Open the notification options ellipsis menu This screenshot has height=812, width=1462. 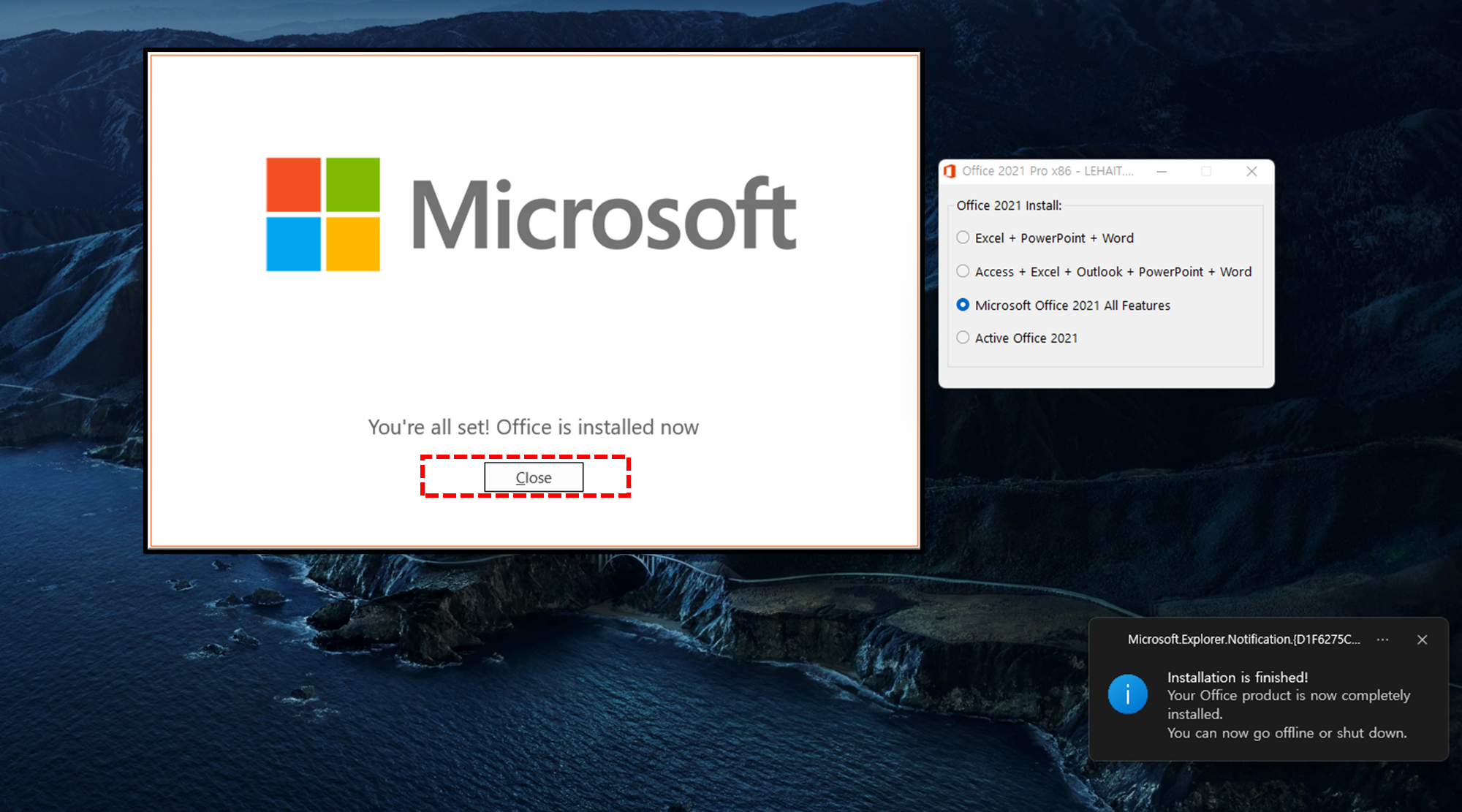coord(1383,640)
